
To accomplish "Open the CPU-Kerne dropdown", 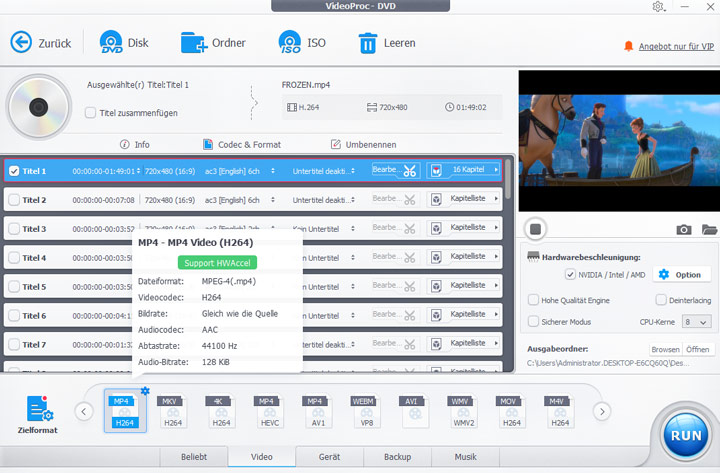I will pyautogui.click(x=697, y=322).
